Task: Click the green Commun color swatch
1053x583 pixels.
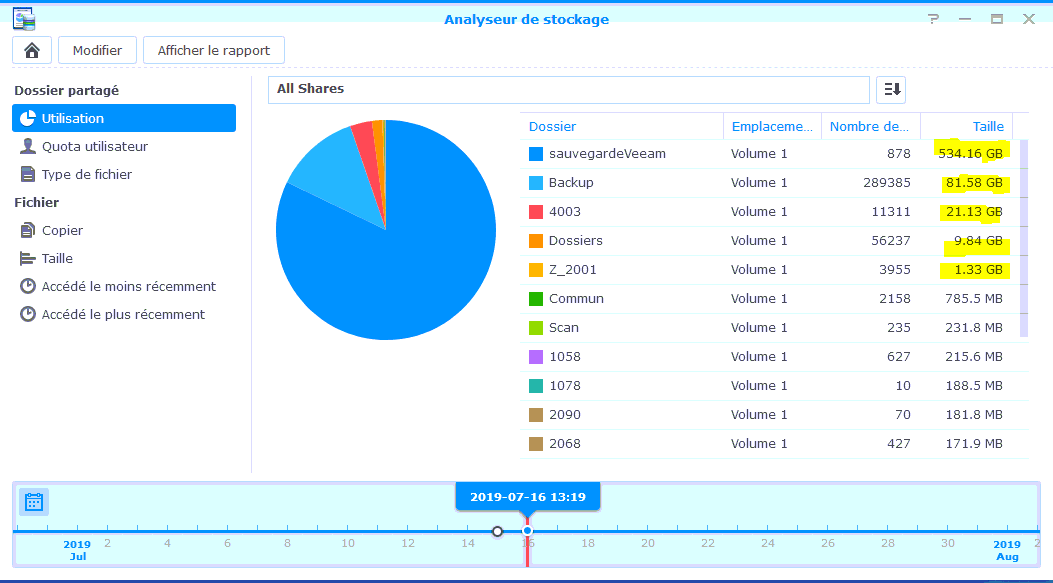Action: 536,299
